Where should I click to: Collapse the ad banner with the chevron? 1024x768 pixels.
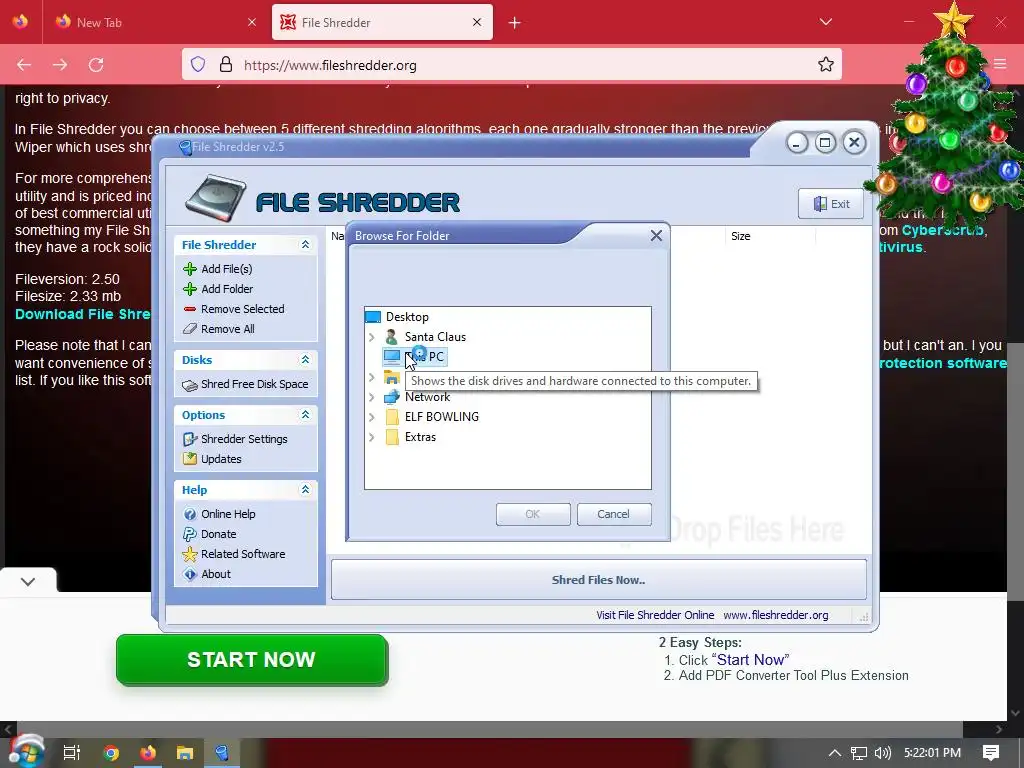tap(28, 581)
